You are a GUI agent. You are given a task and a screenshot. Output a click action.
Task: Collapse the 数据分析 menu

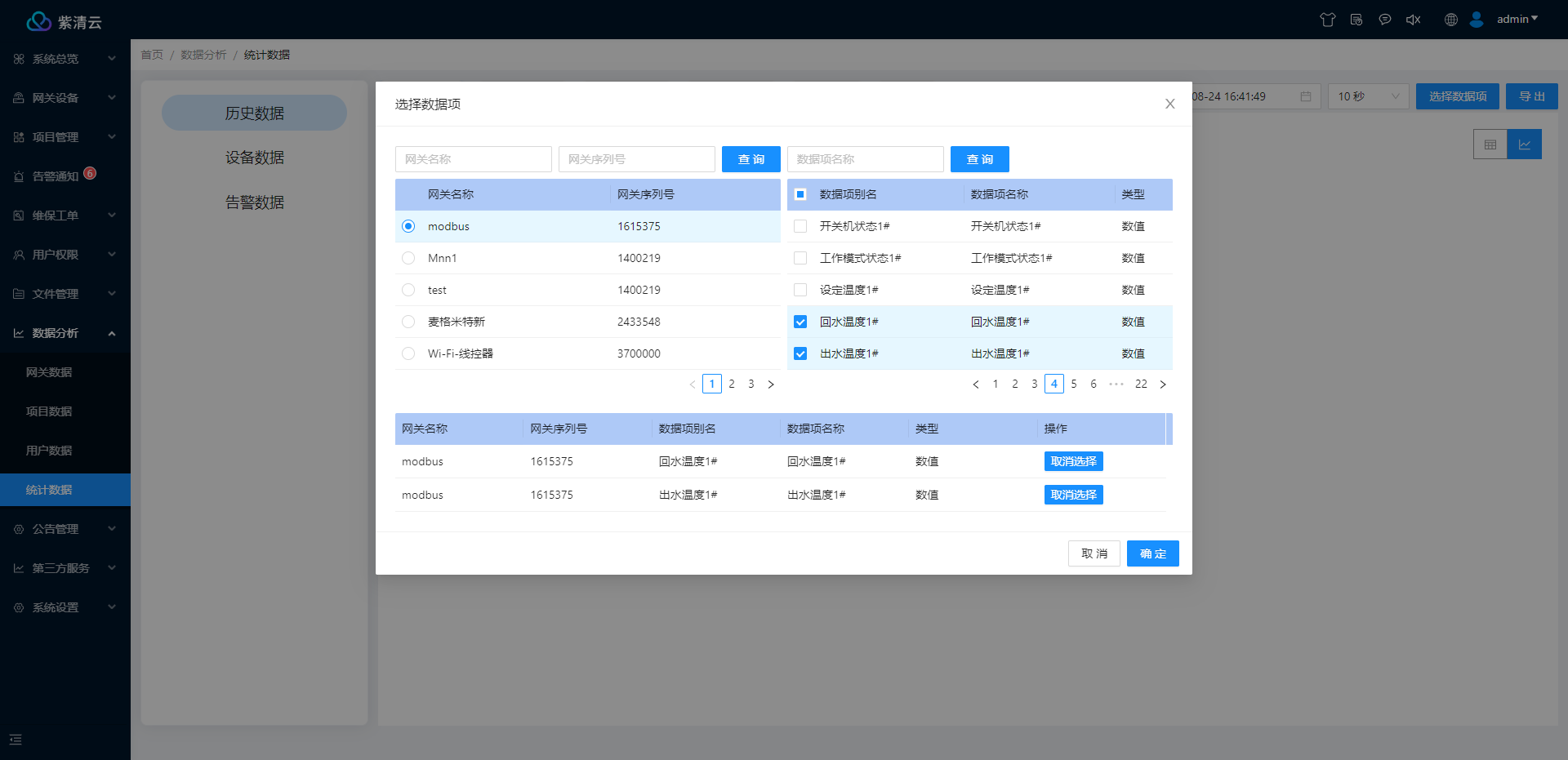pos(65,333)
